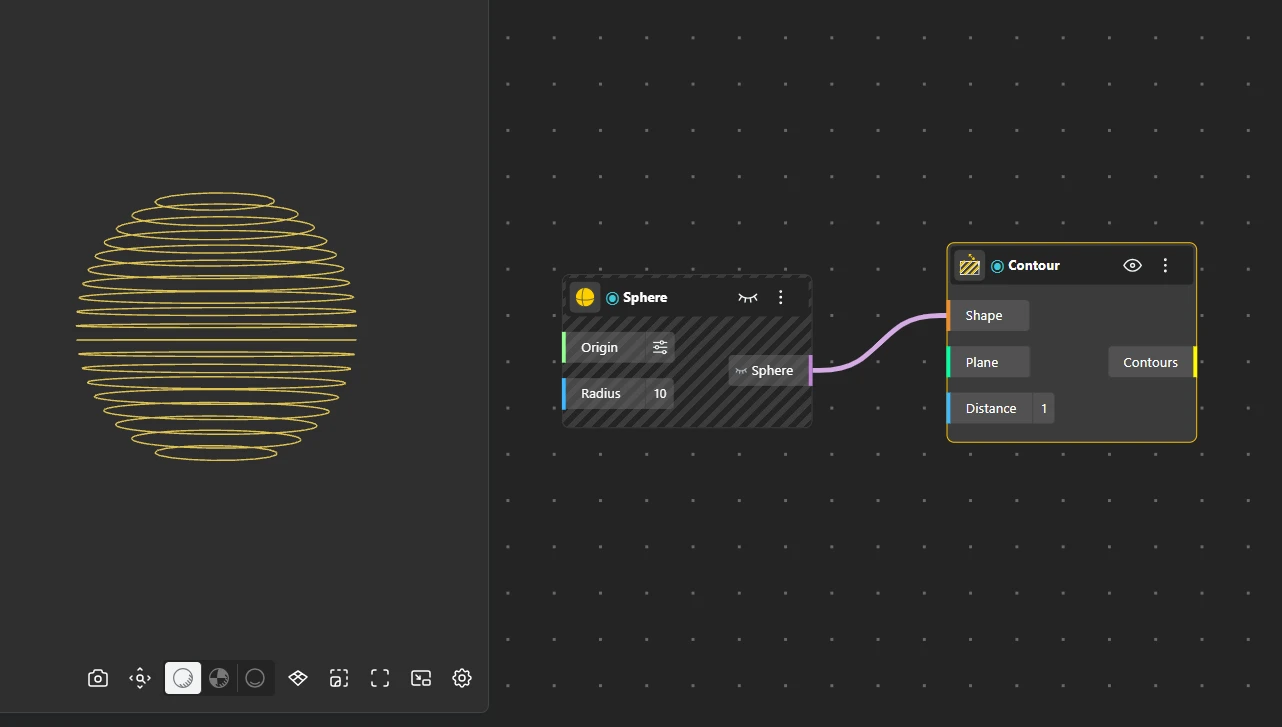Click the Radius value field showing 10

660,394
